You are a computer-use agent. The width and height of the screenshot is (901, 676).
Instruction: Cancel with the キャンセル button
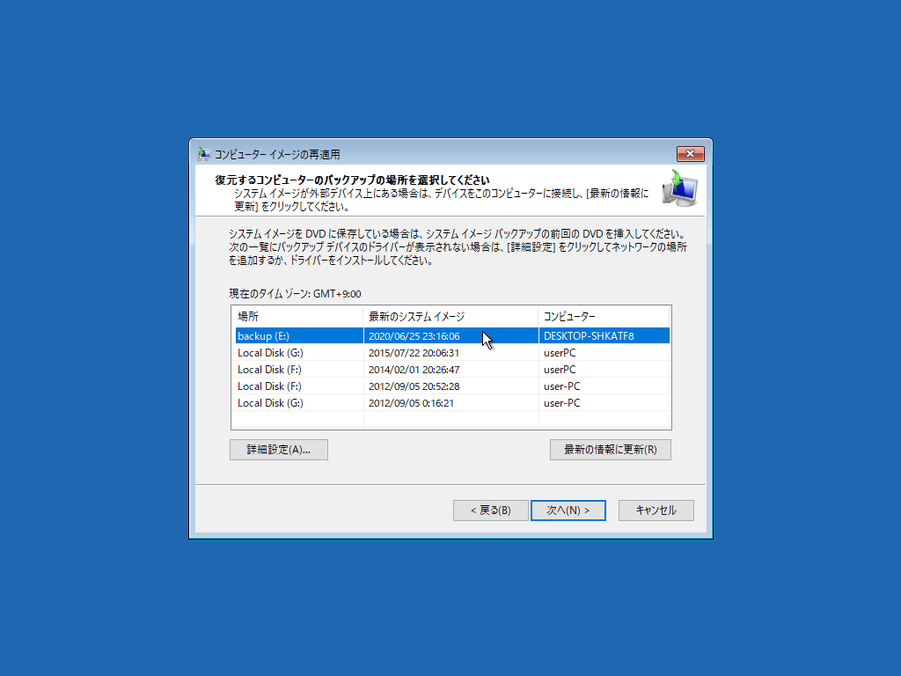pyautogui.click(x=656, y=510)
